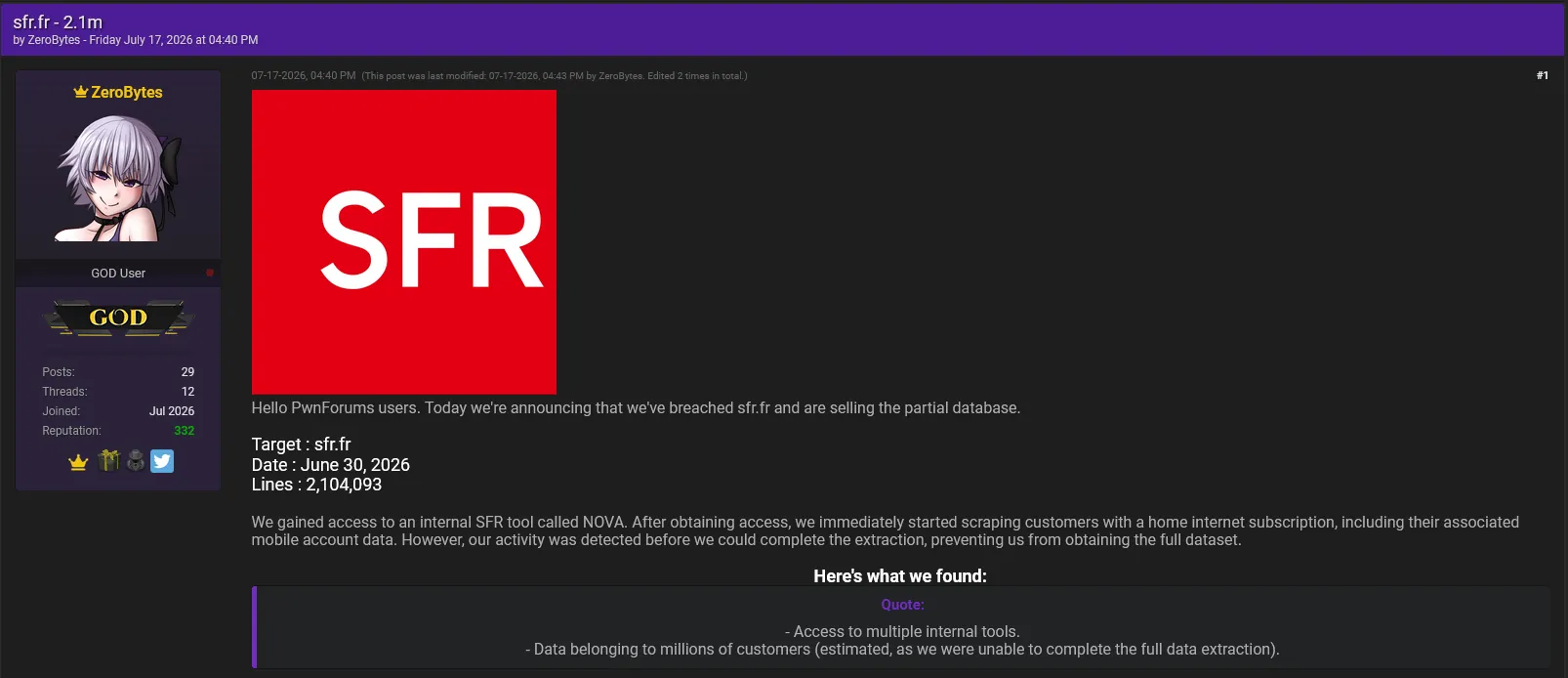
Task: Click the Twitter bird badge
Action: [162, 461]
